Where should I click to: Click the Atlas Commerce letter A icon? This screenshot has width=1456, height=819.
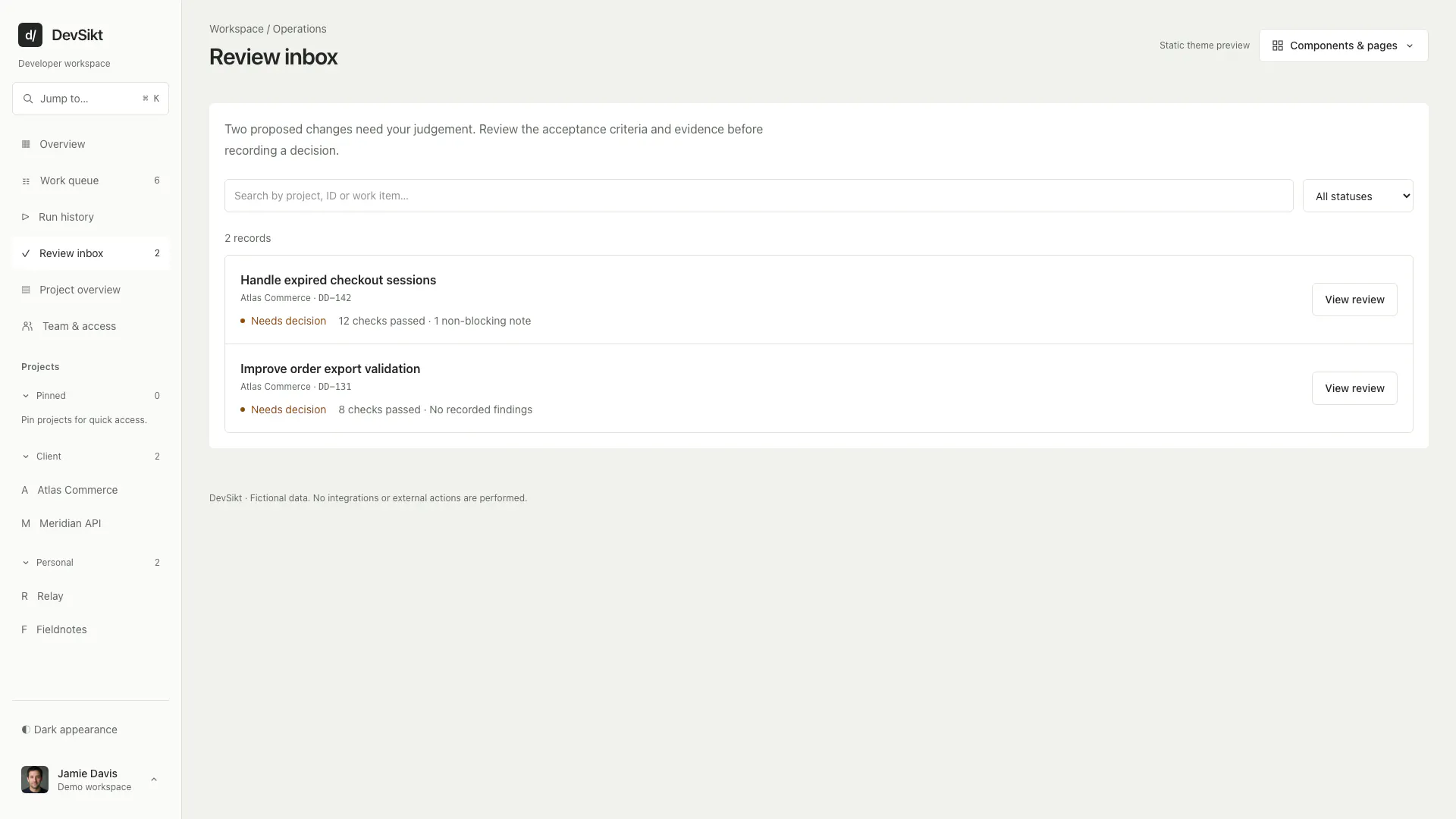25,490
